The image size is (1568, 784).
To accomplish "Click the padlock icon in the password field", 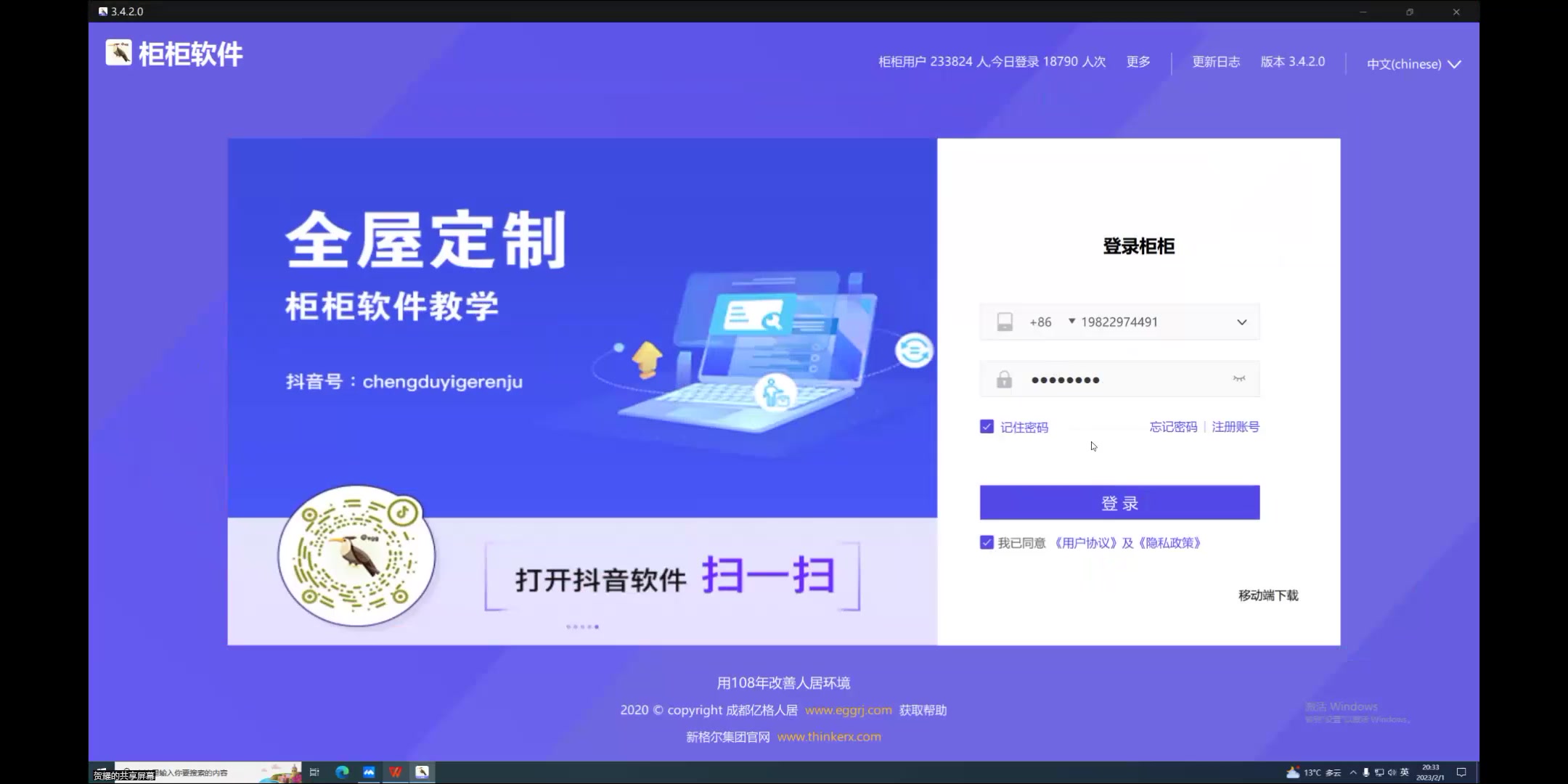I will tap(1004, 380).
